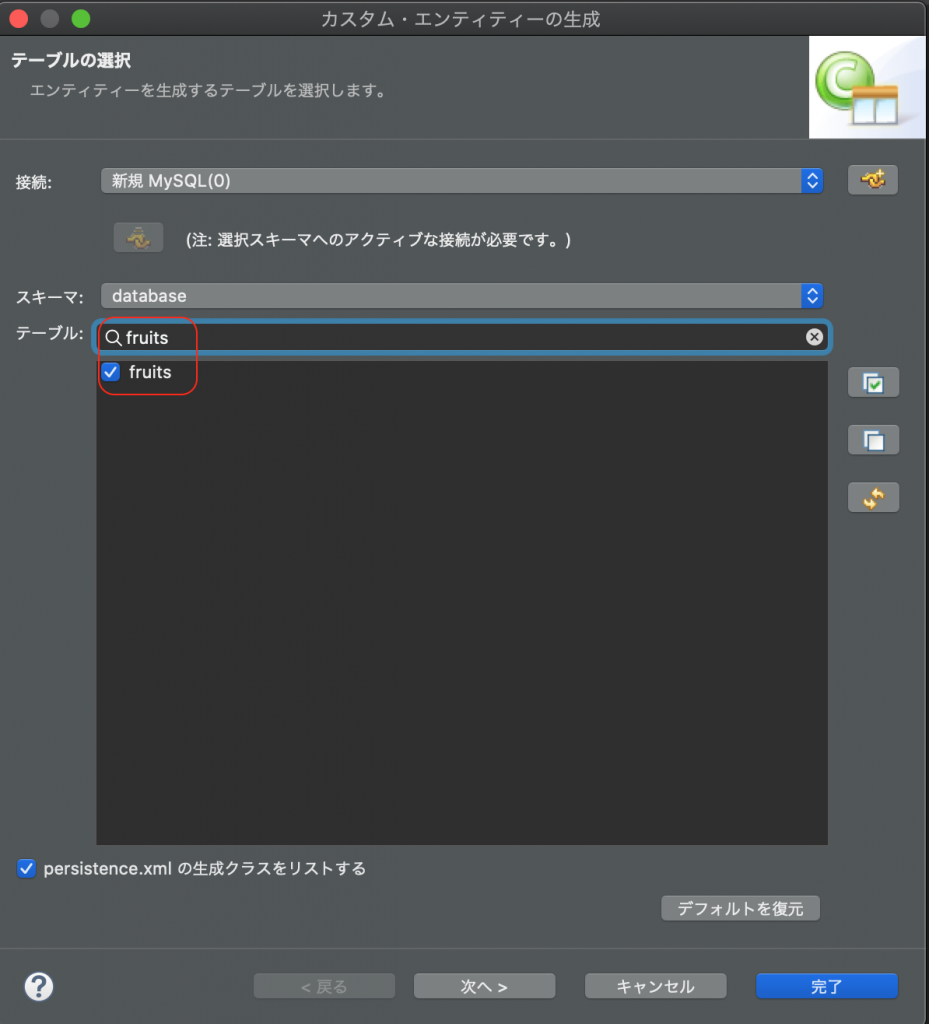Open the database schema dropdown

tap(460, 295)
